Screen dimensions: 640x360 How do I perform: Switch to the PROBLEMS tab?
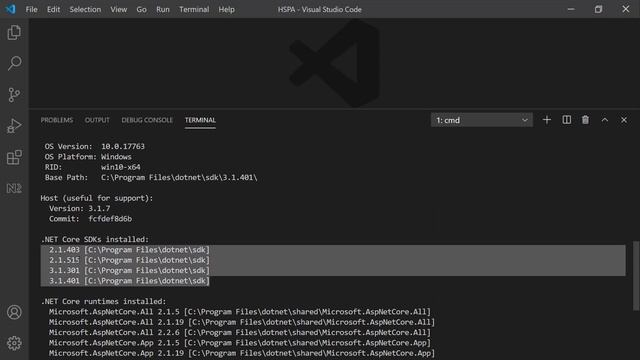point(57,120)
